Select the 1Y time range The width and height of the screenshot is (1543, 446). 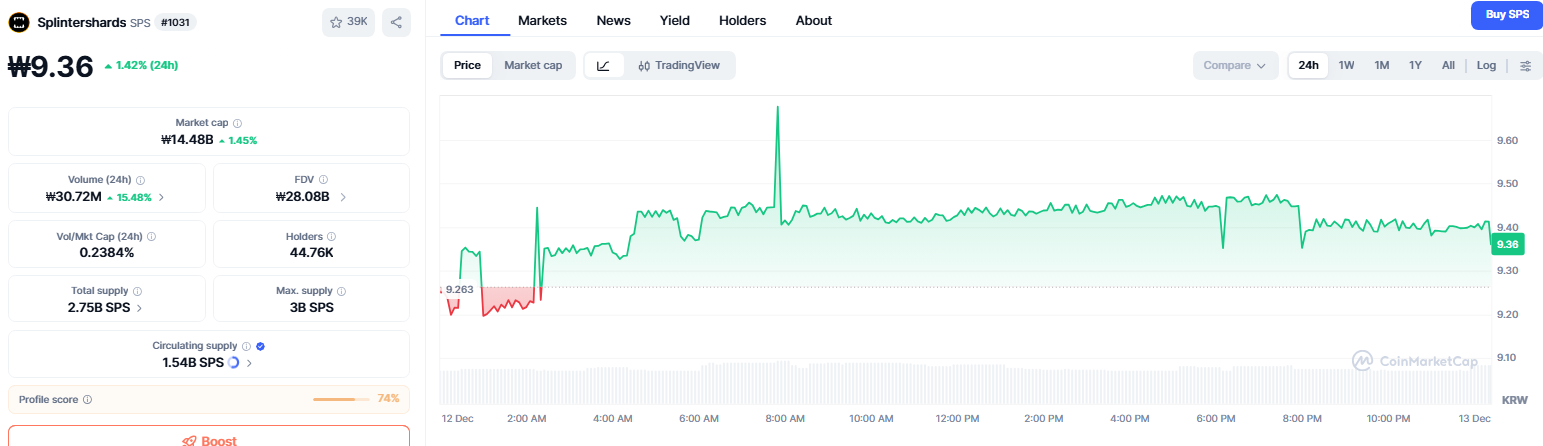pyautogui.click(x=1415, y=65)
